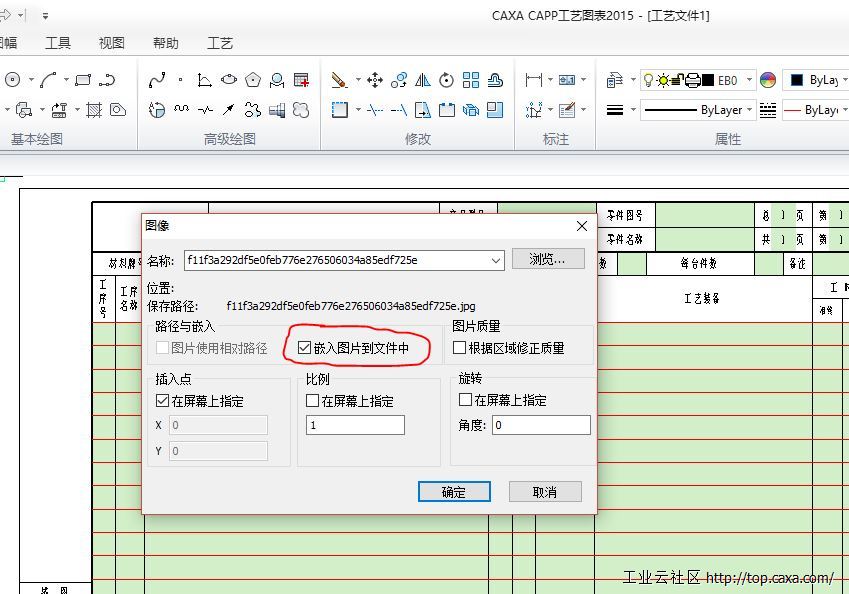Viewport: 849px width, 594px height.
Task: Enable the 嵌入图片到文件中 checkbox
Action: (x=306, y=348)
